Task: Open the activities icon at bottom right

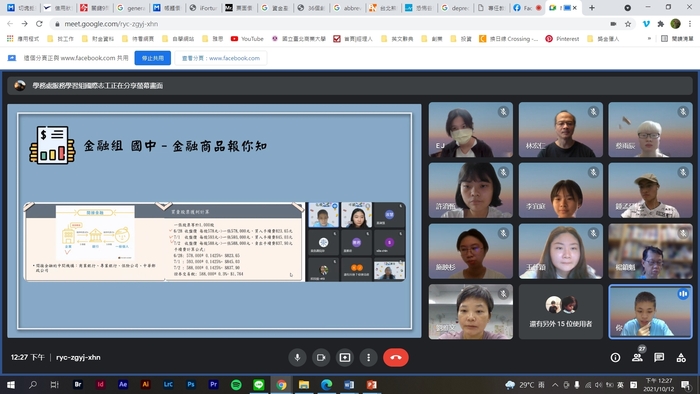Action: coord(681,357)
